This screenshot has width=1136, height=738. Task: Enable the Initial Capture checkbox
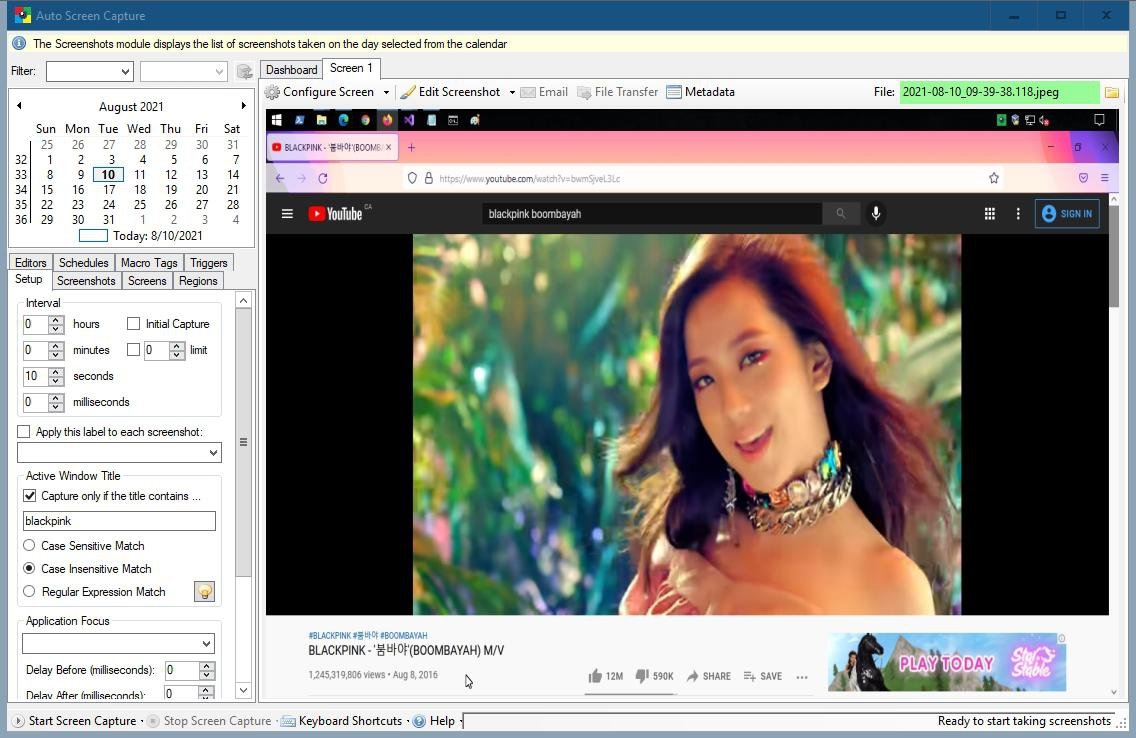(x=133, y=324)
